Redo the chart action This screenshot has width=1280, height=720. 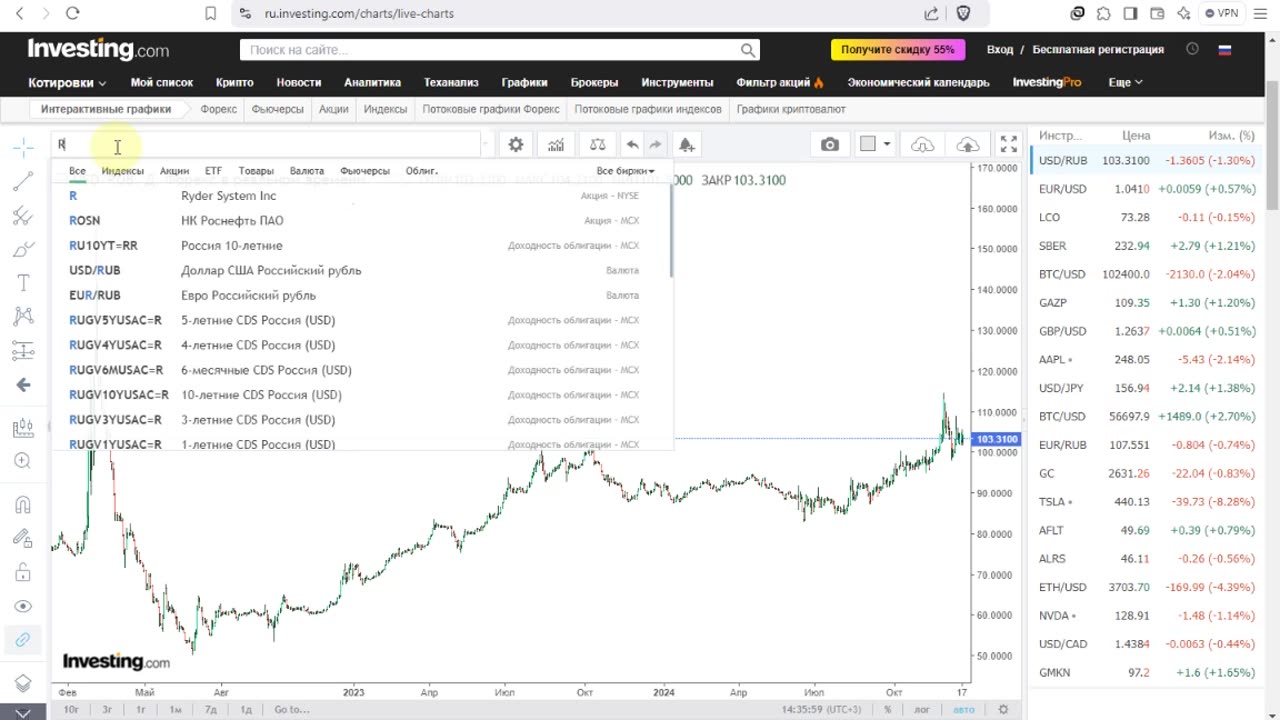[656, 145]
